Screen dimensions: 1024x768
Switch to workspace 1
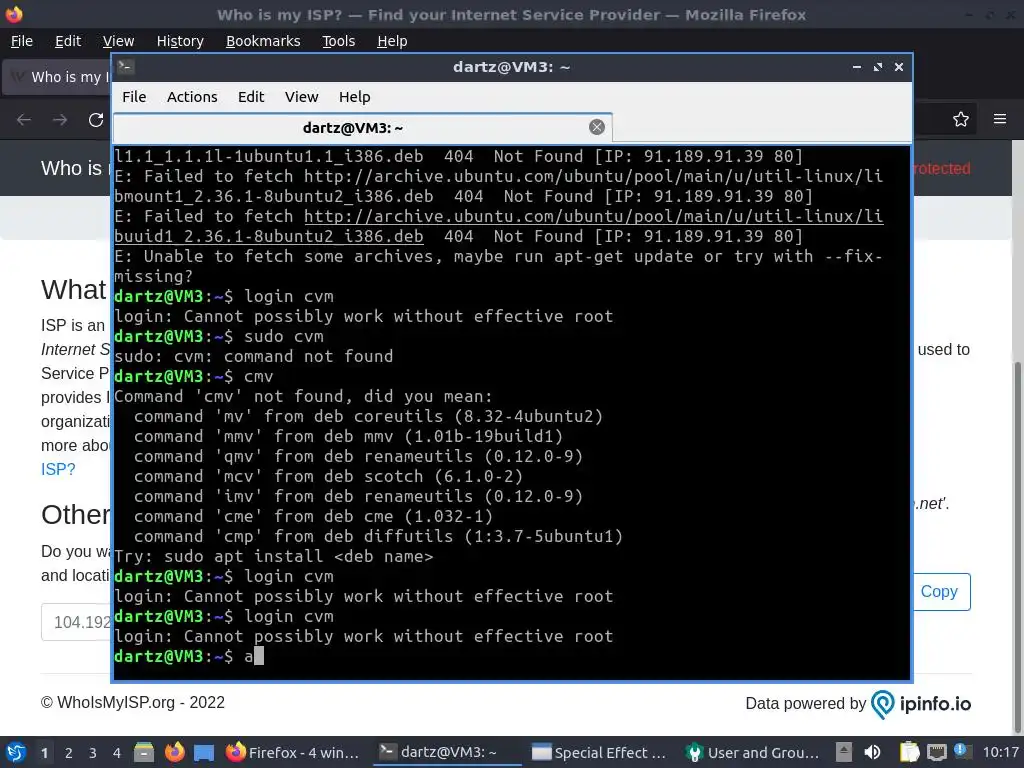pyautogui.click(x=44, y=753)
